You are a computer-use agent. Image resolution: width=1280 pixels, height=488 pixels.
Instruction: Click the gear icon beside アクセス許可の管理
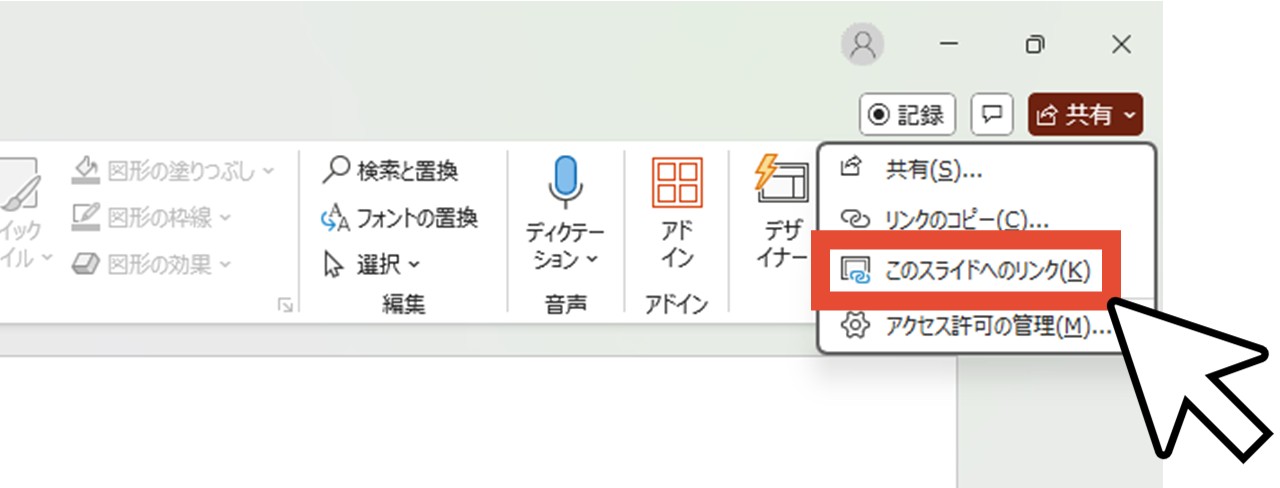coord(853,326)
